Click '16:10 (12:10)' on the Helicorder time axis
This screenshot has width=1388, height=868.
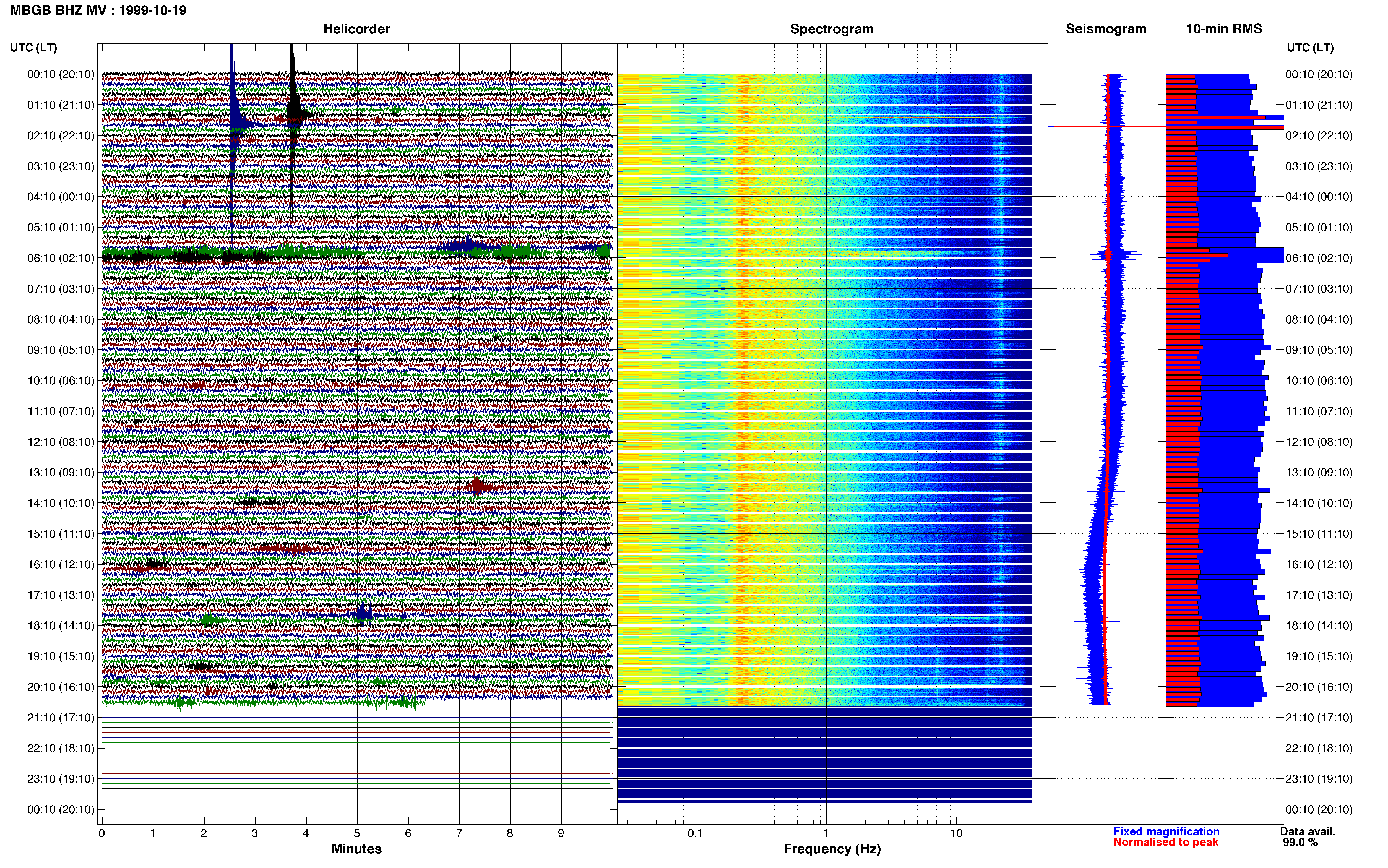point(61,564)
